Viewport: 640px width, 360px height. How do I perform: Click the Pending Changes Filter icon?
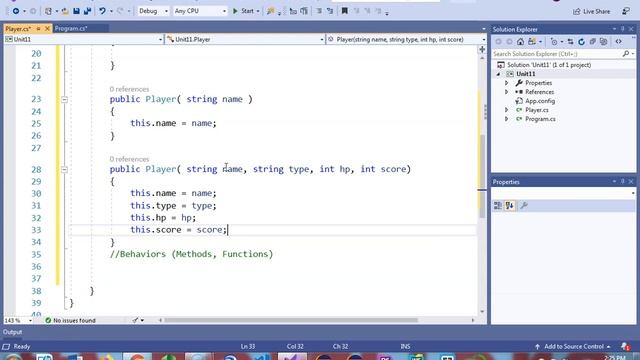pyautogui.click(x=554, y=42)
